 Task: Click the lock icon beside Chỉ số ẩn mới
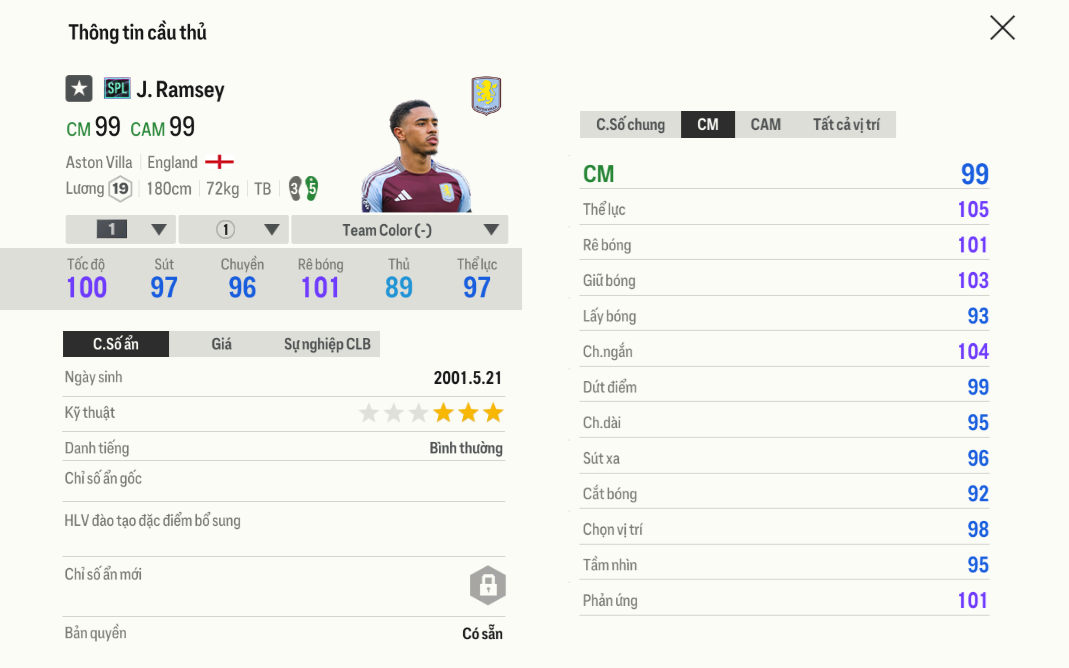coord(488,585)
